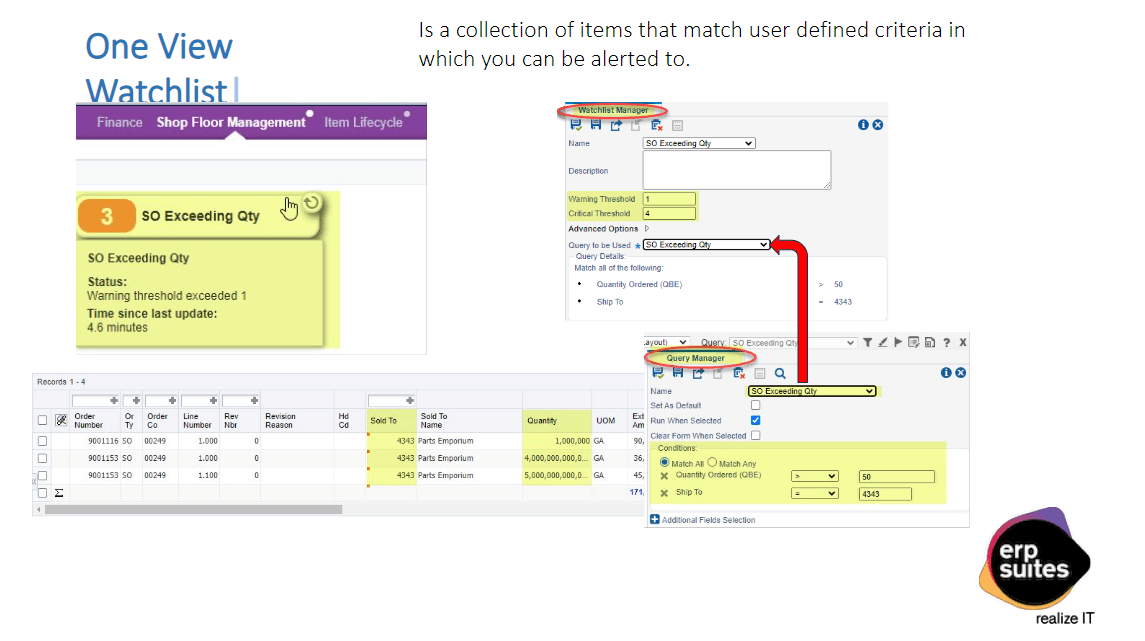Click the Warning Threshold input field
The width and height of the screenshot is (1145, 641).
click(x=669, y=199)
